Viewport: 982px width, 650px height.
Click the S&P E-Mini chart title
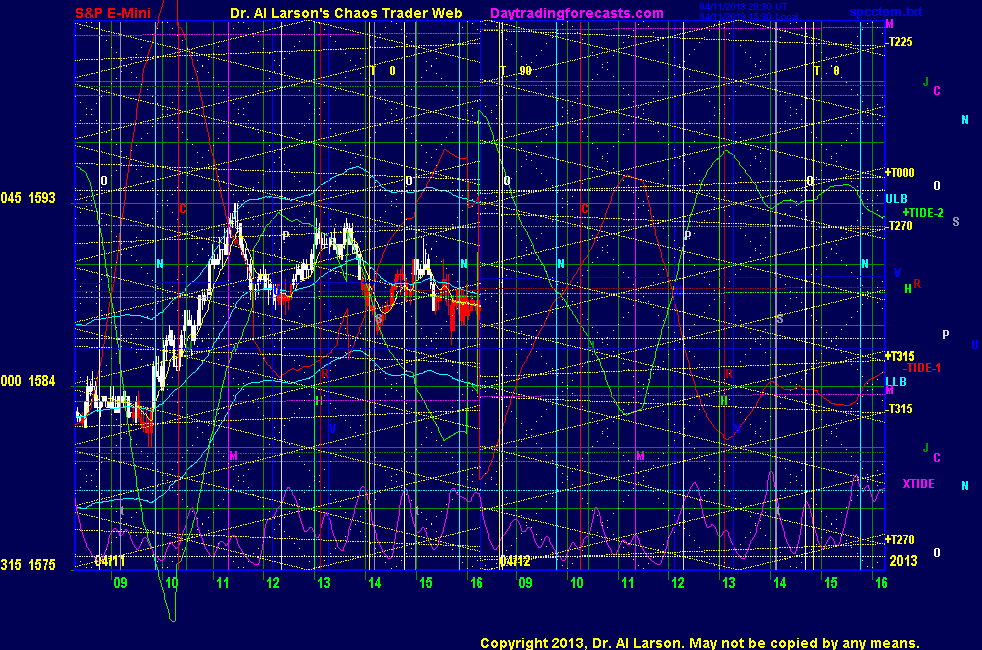(113, 13)
